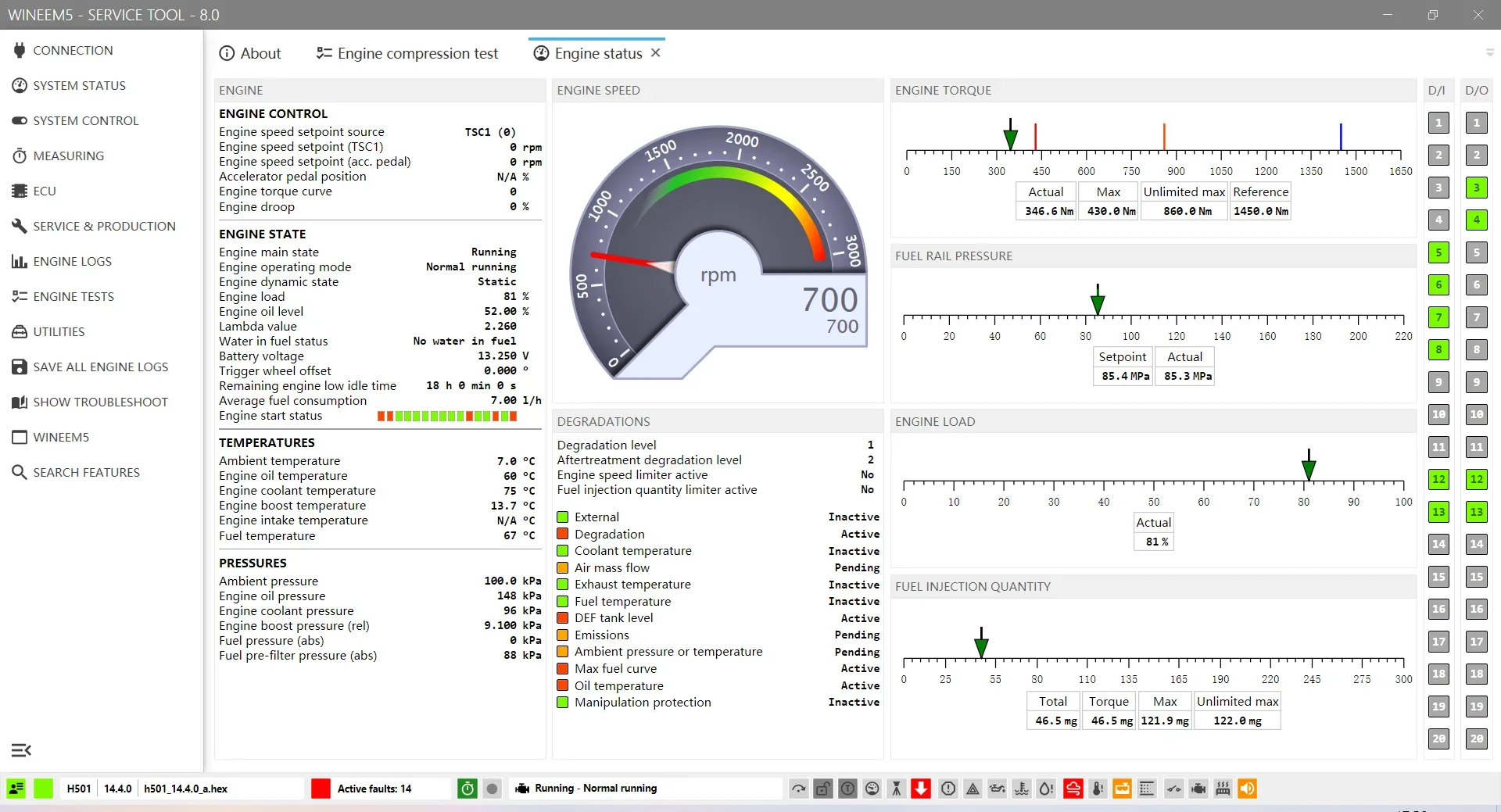Switch to the Engine compression test tab
Viewport: 1501px width, 812px height.
point(417,52)
